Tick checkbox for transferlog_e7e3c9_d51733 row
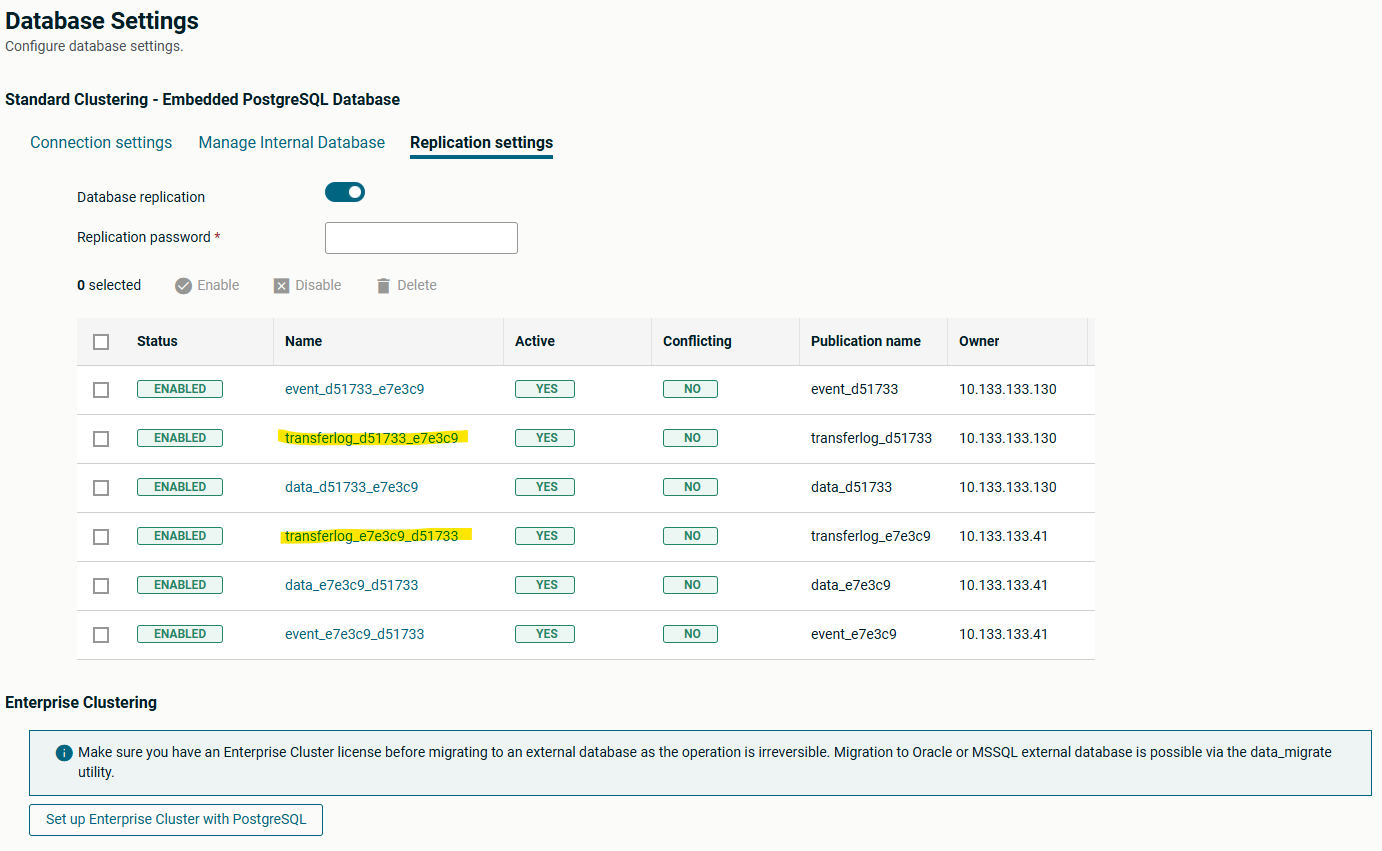The image size is (1382, 851). pyautogui.click(x=101, y=537)
